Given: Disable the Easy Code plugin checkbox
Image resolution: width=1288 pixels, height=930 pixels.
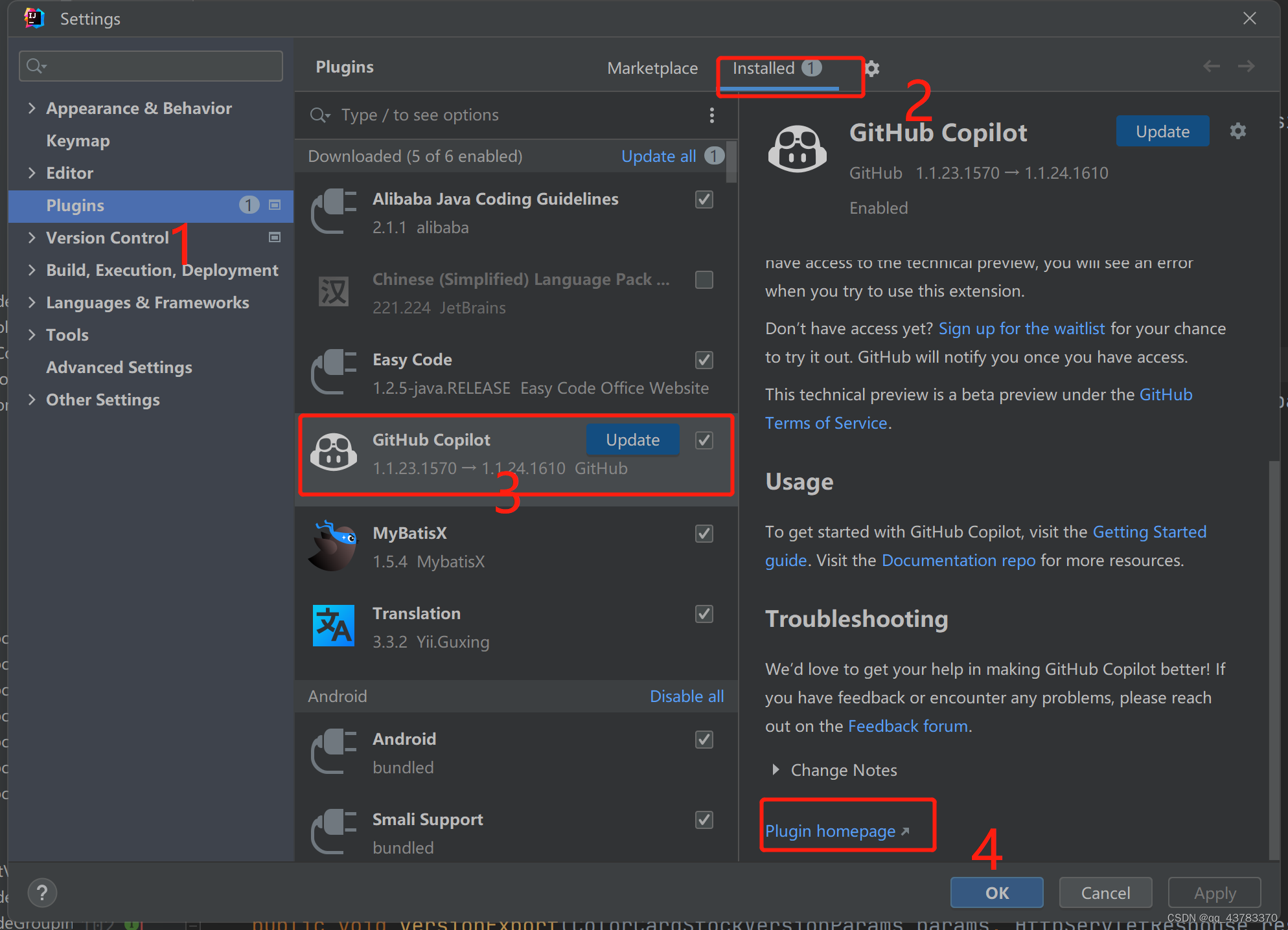Looking at the screenshot, I should [704, 360].
